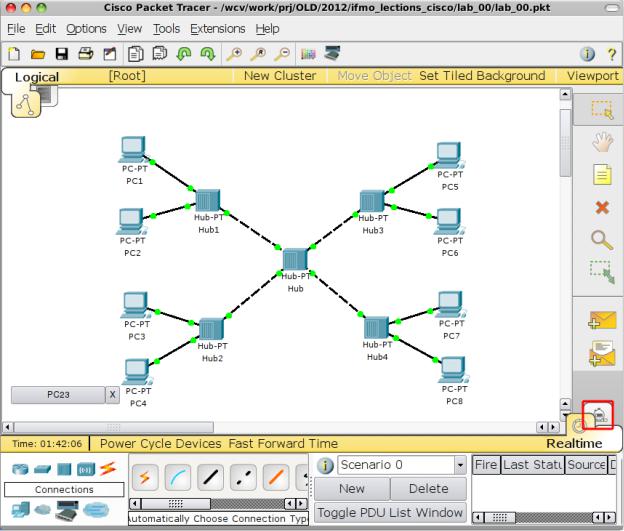Add a Simple PDU envelope tool
Screen dimensions: 624x531
(x=602, y=321)
